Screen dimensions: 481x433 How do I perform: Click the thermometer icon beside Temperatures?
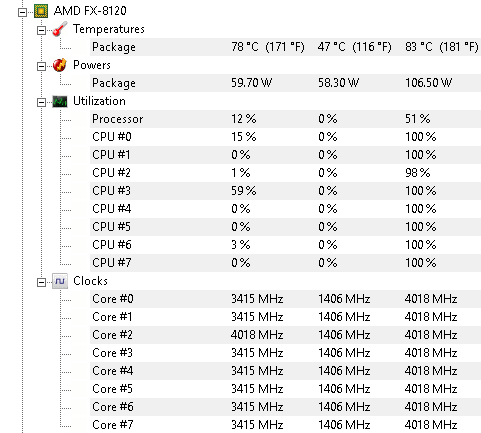pyautogui.click(x=60, y=29)
